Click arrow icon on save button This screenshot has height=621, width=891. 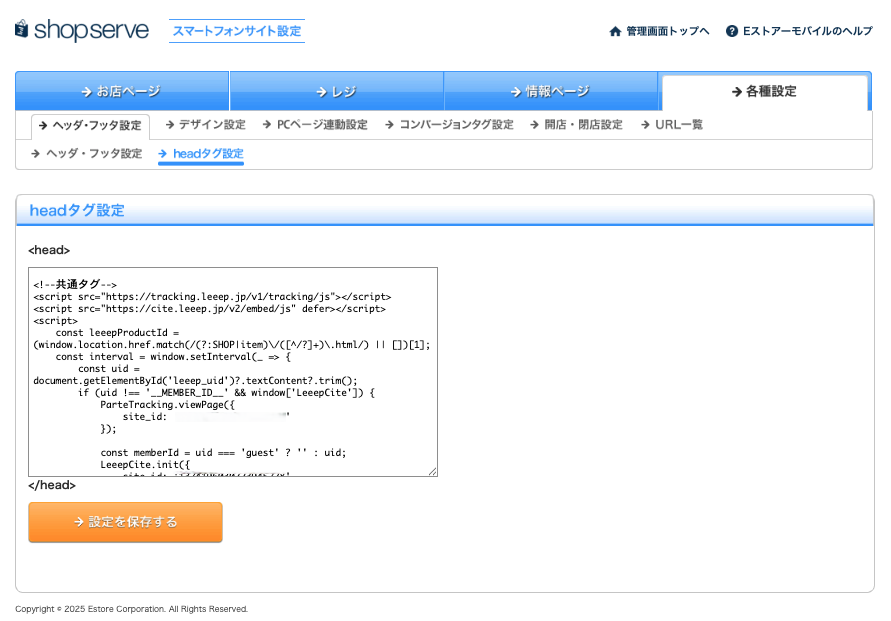[79, 522]
